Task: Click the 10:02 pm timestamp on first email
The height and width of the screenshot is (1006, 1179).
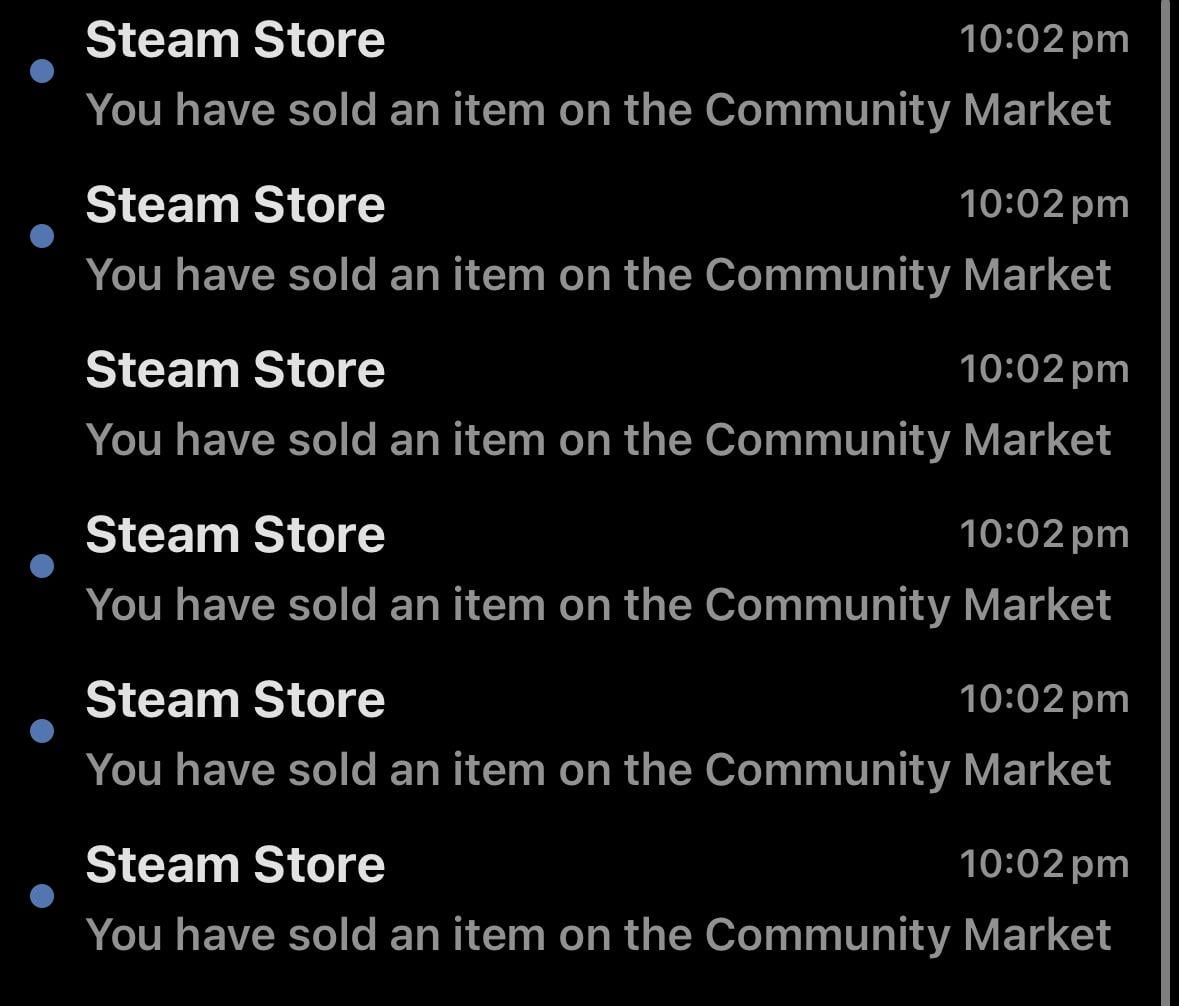Action: 1043,40
